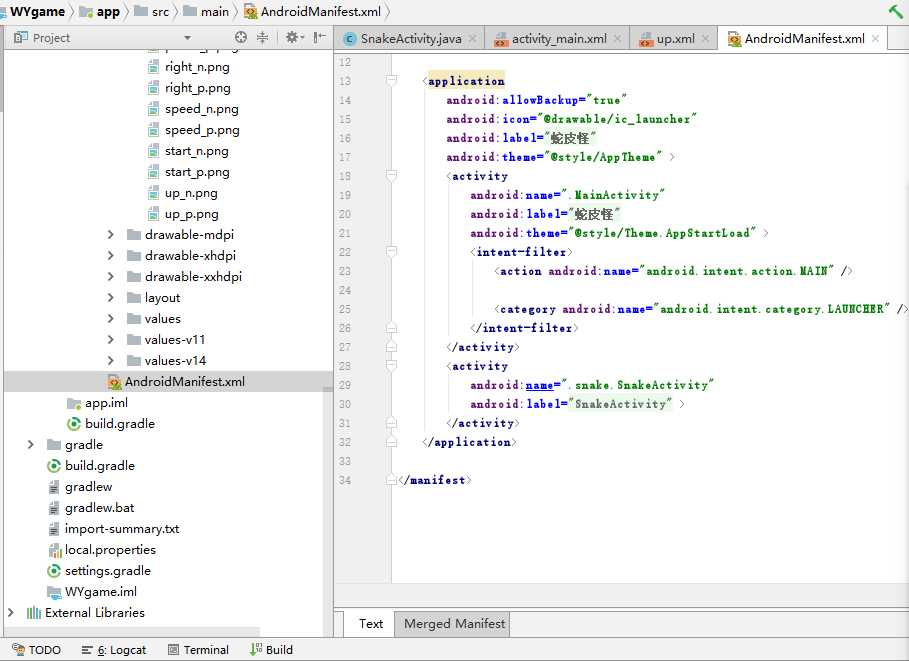Click line number 34 in the gutter
Image resolution: width=909 pixels, height=661 pixels.
pos(345,480)
